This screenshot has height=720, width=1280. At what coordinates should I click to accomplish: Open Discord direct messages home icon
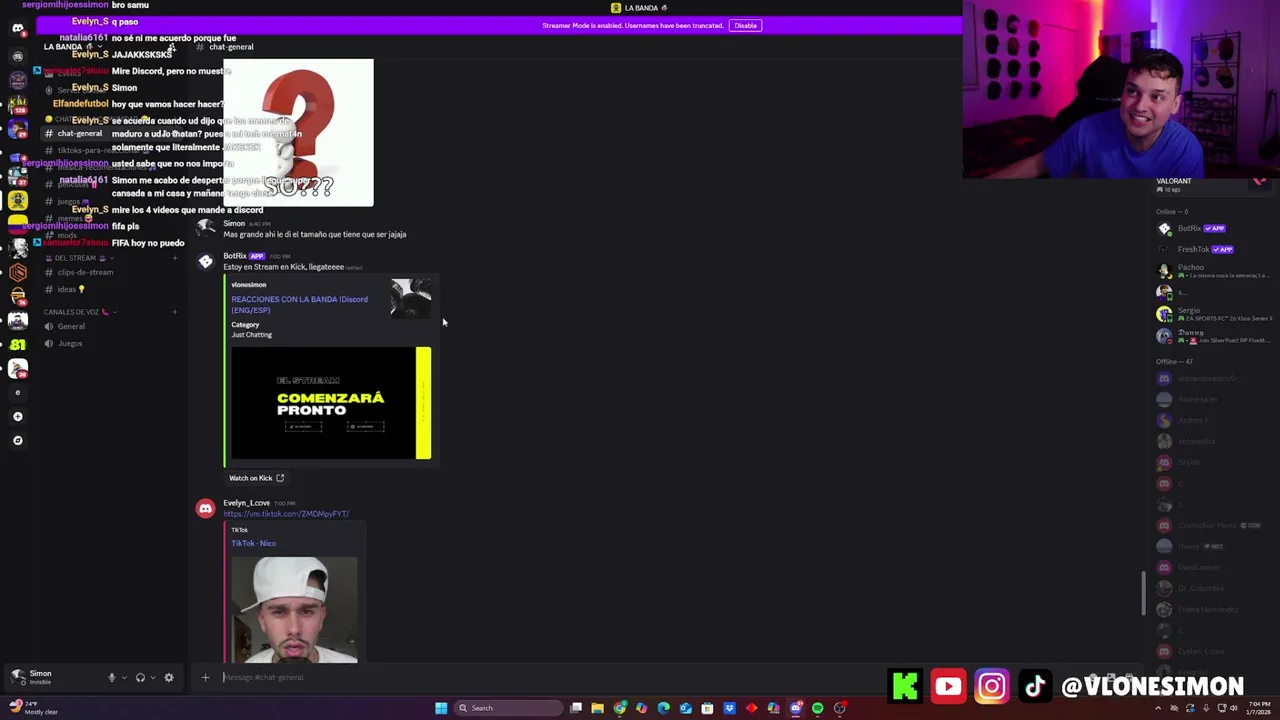point(18,28)
